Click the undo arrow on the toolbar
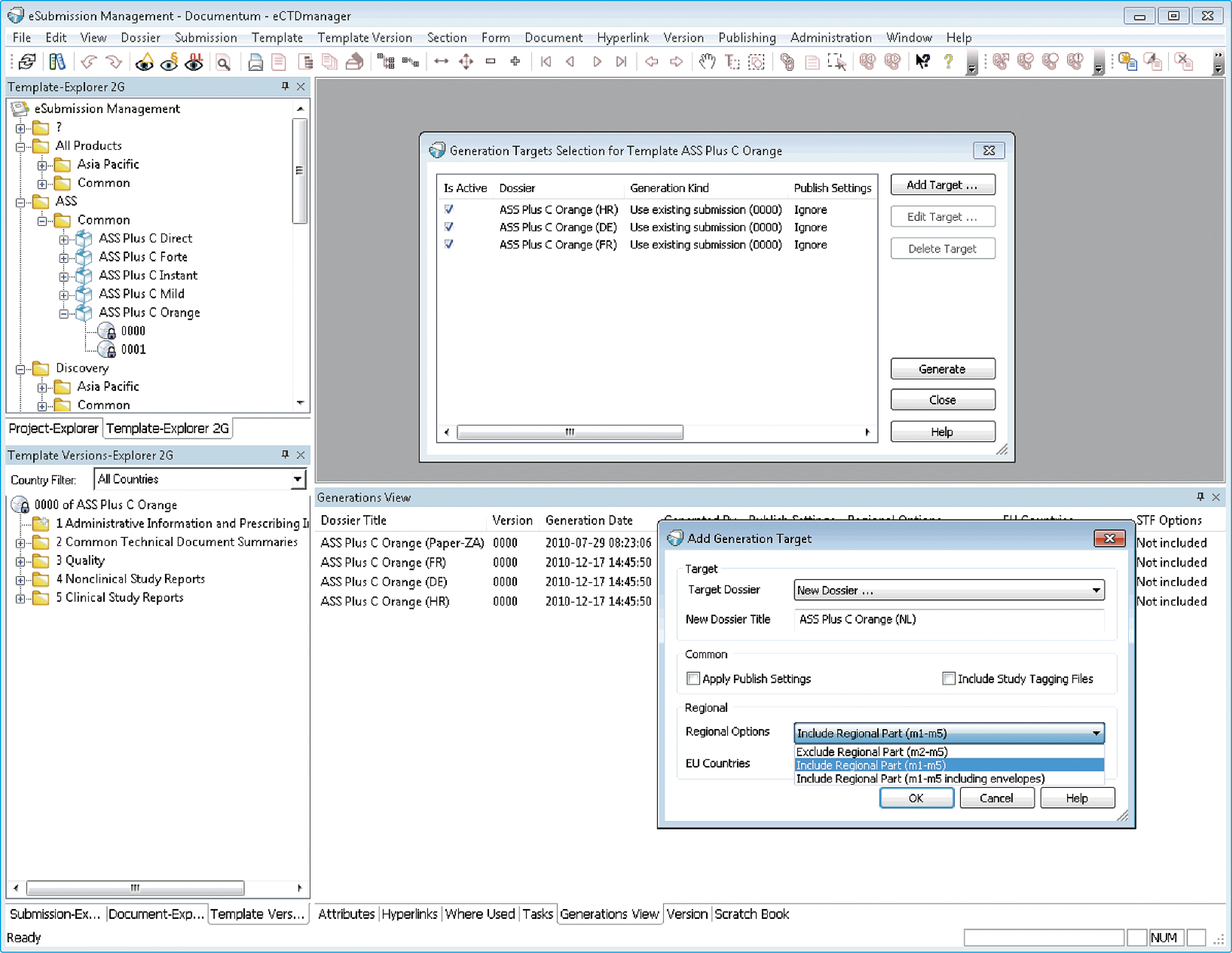The image size is (1232, 953). coord(88,62)
